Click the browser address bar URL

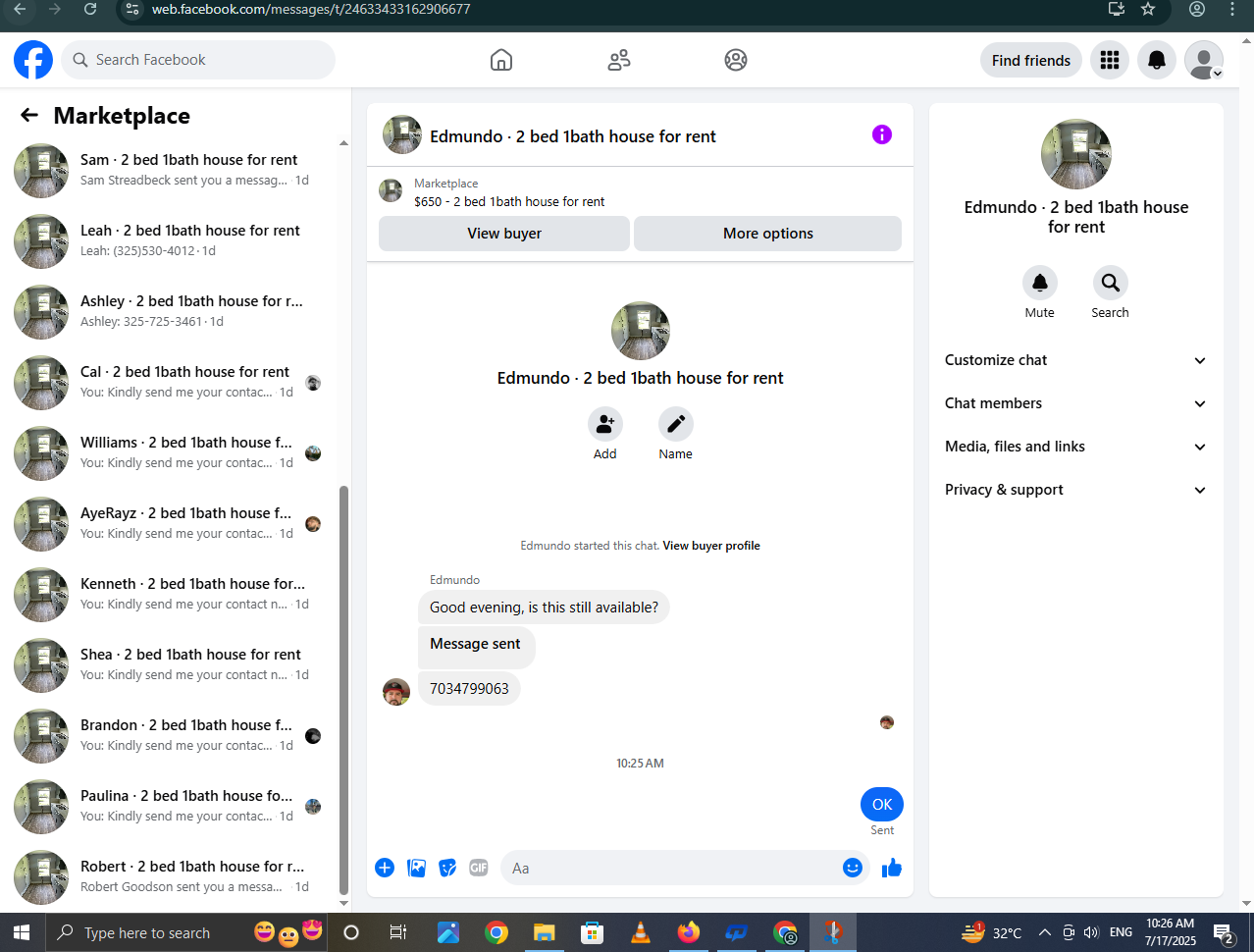click(x=311, y=9)
